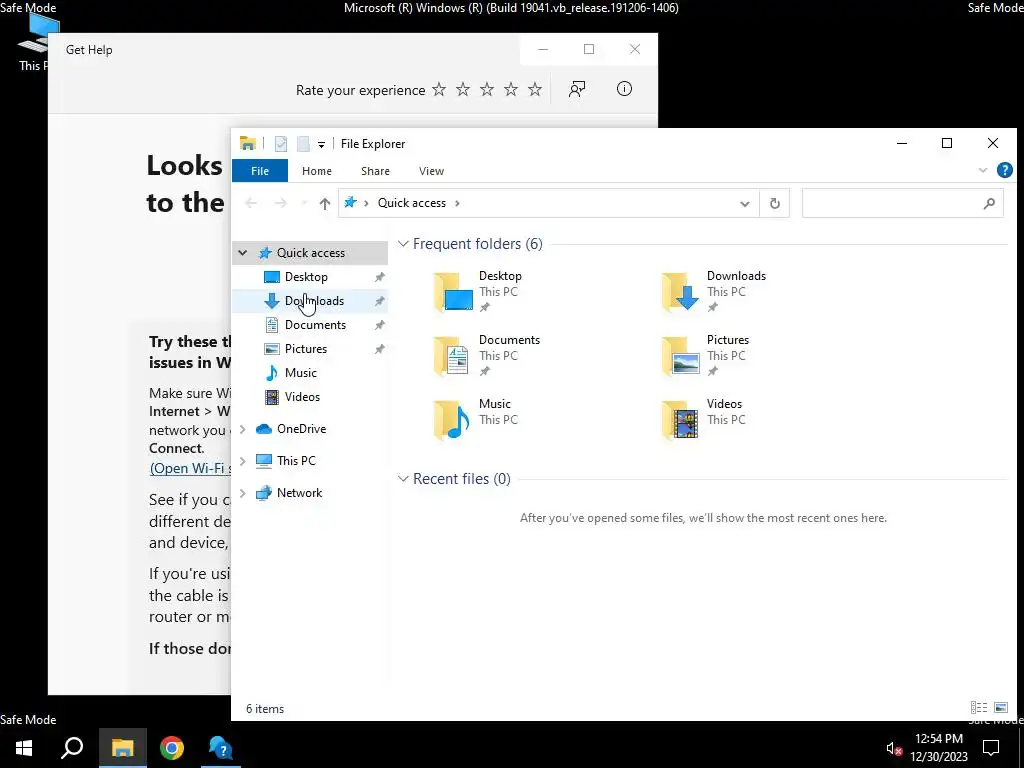Expand the This PC tree node
The height and width of the screenshot is (768, 1024).
coord(242,461)
